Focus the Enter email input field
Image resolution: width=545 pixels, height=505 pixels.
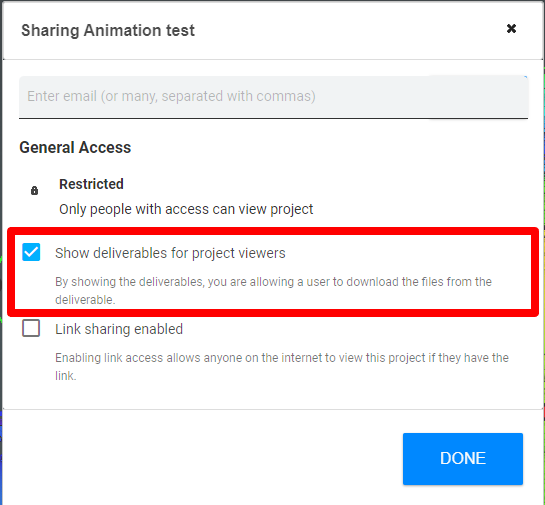pos(274,97)
